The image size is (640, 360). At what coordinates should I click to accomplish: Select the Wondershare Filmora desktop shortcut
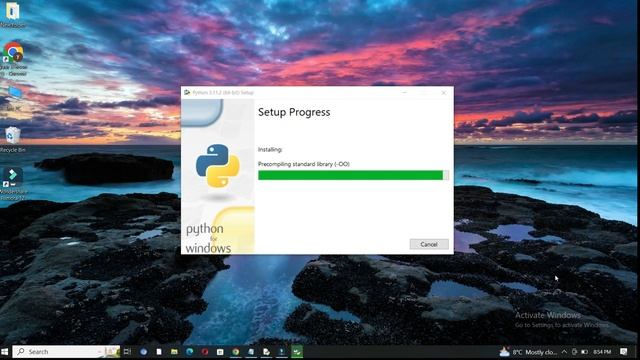point(13,184)
